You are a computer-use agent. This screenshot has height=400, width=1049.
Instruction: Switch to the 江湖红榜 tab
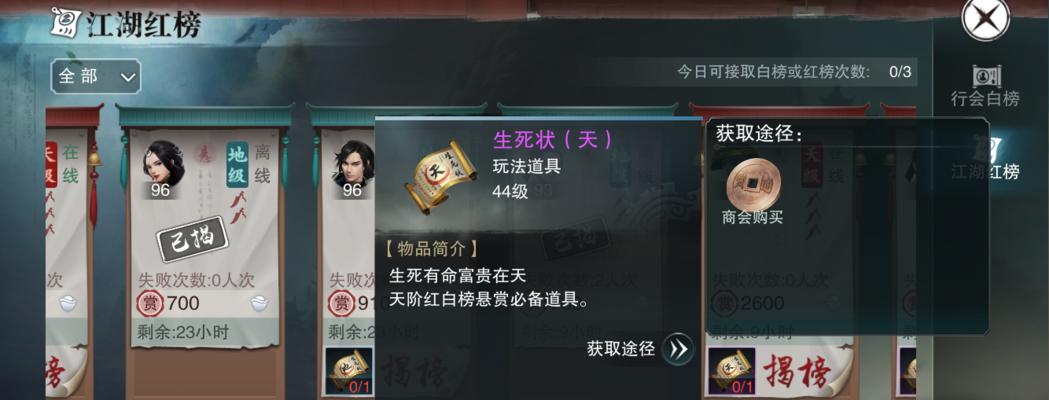[985, 159]
